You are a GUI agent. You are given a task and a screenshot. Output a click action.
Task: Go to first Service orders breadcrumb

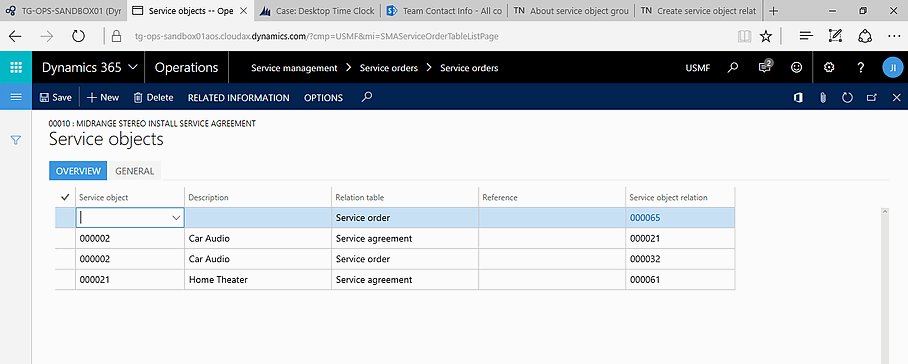389,68
